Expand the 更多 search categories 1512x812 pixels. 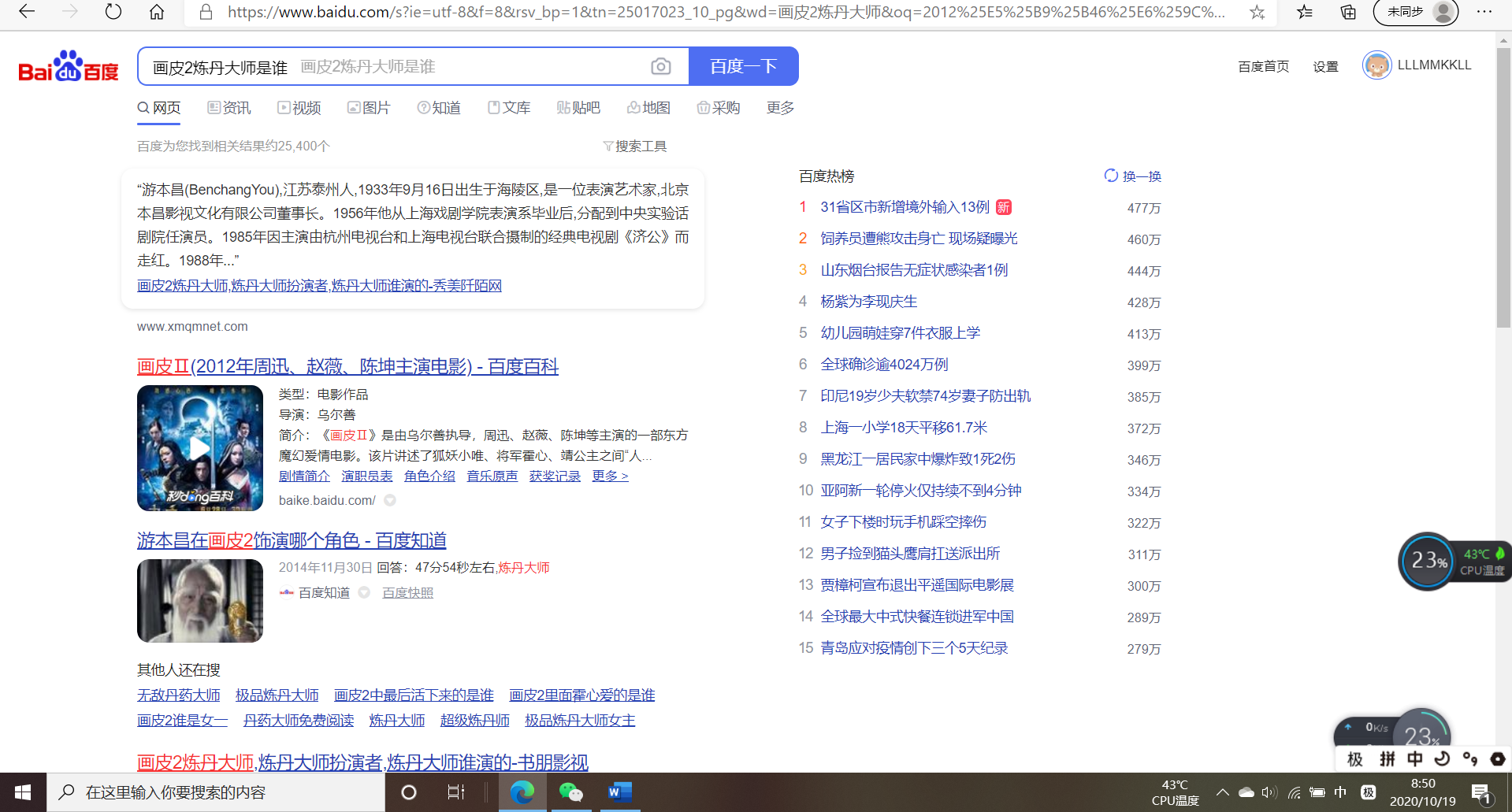click(780, 108)
